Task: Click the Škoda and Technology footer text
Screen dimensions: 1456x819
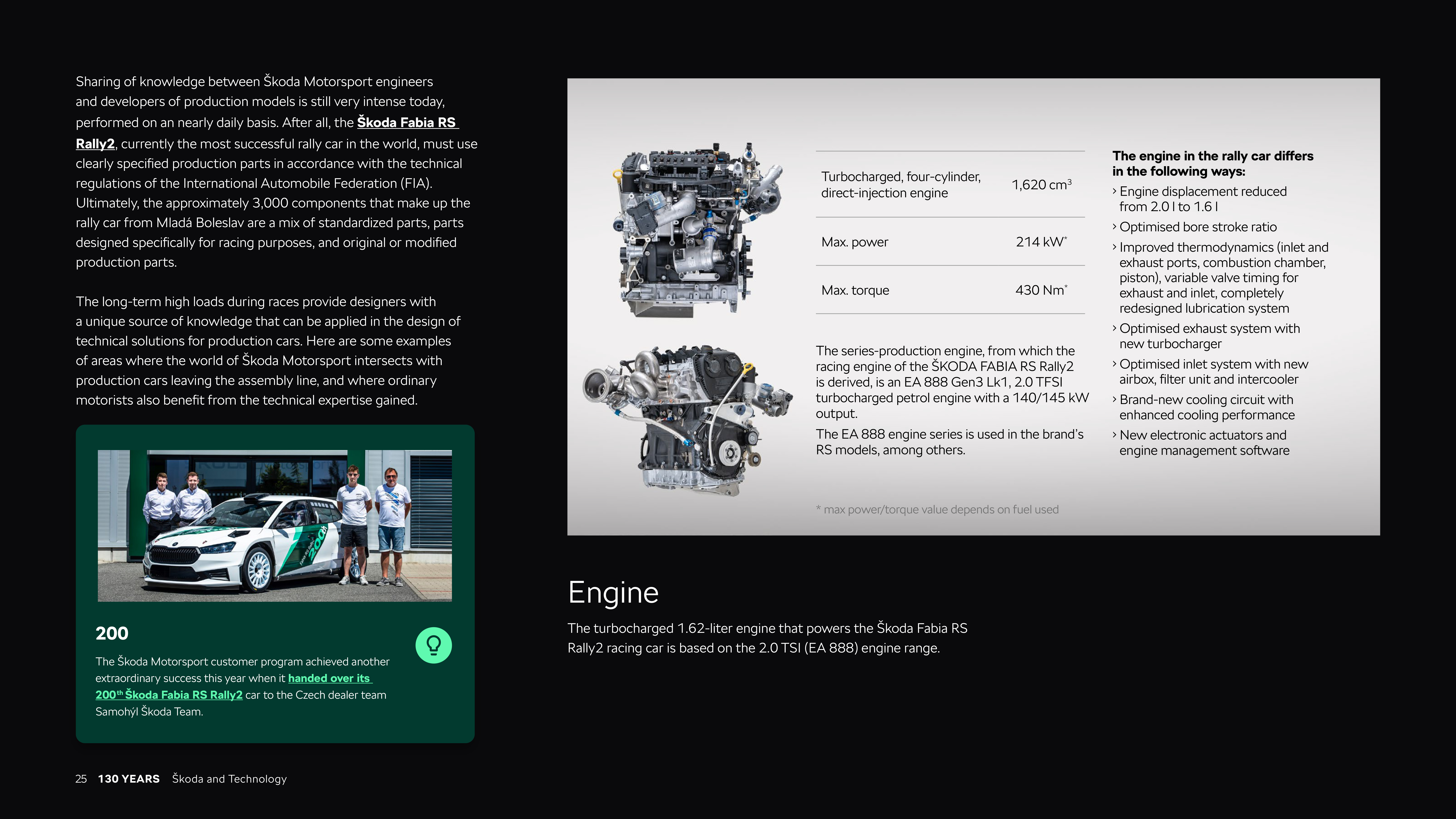Action: coord(230,779)
